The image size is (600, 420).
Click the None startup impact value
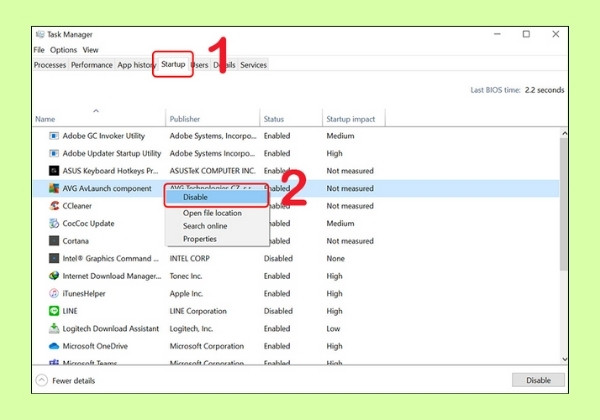tap(336, 259)
